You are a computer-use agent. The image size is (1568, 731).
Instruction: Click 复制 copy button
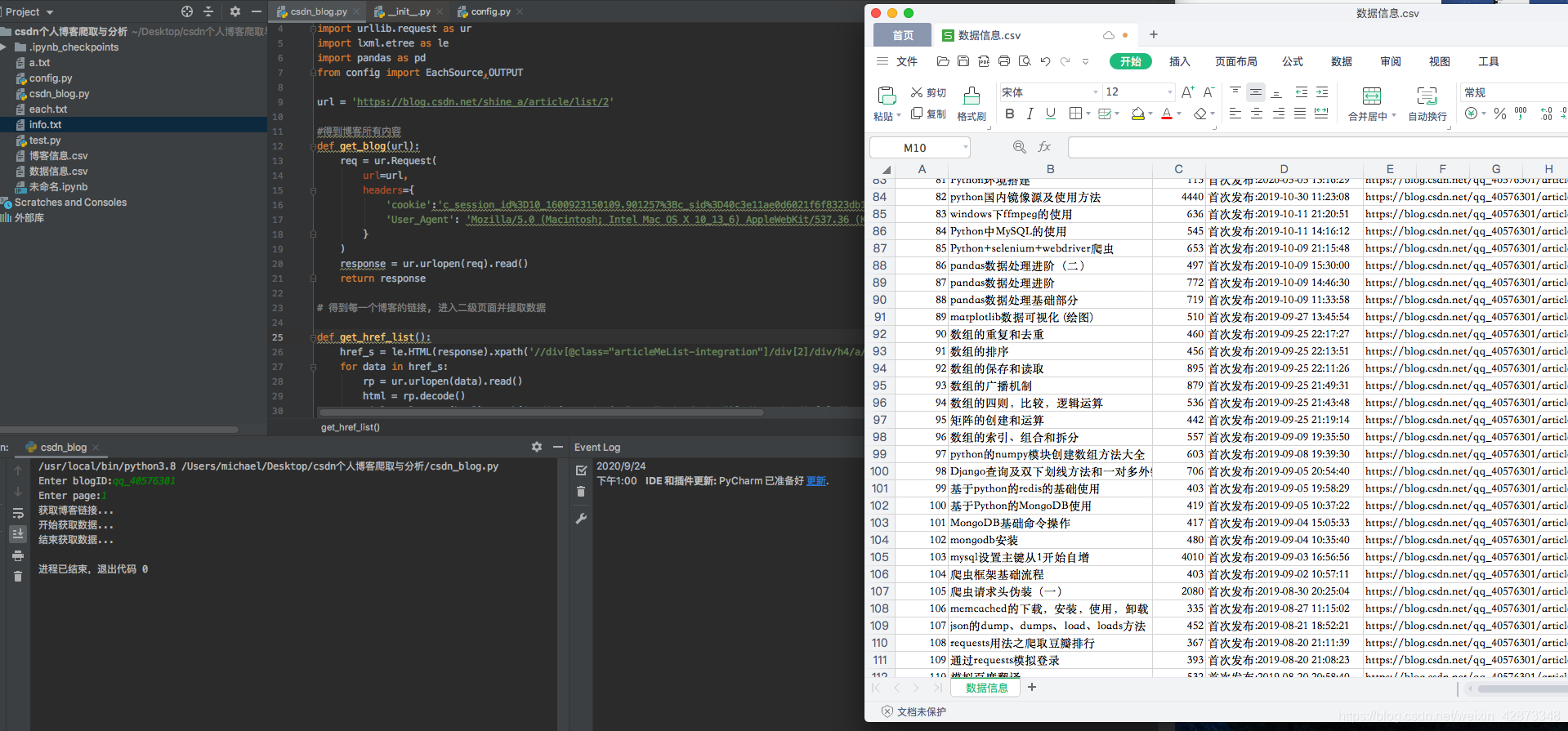point(928,114)
